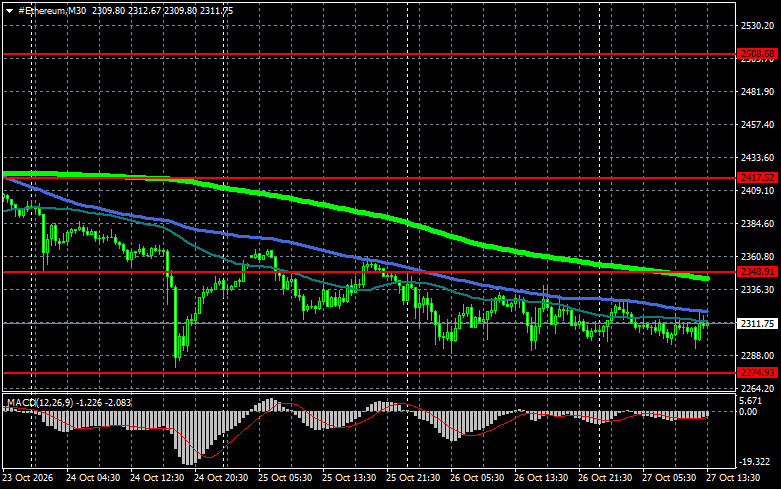
Task: Click the 2384.60 price scale value
Action: pyautogui.click(x=758, y=224)
